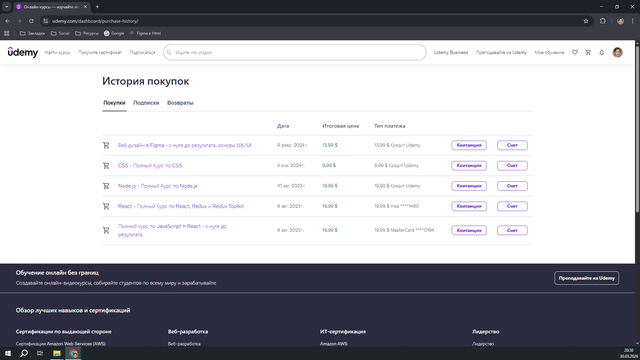
Task: Open the Сертификации Amazon Web Services footer link
Action: click(61, 344)
